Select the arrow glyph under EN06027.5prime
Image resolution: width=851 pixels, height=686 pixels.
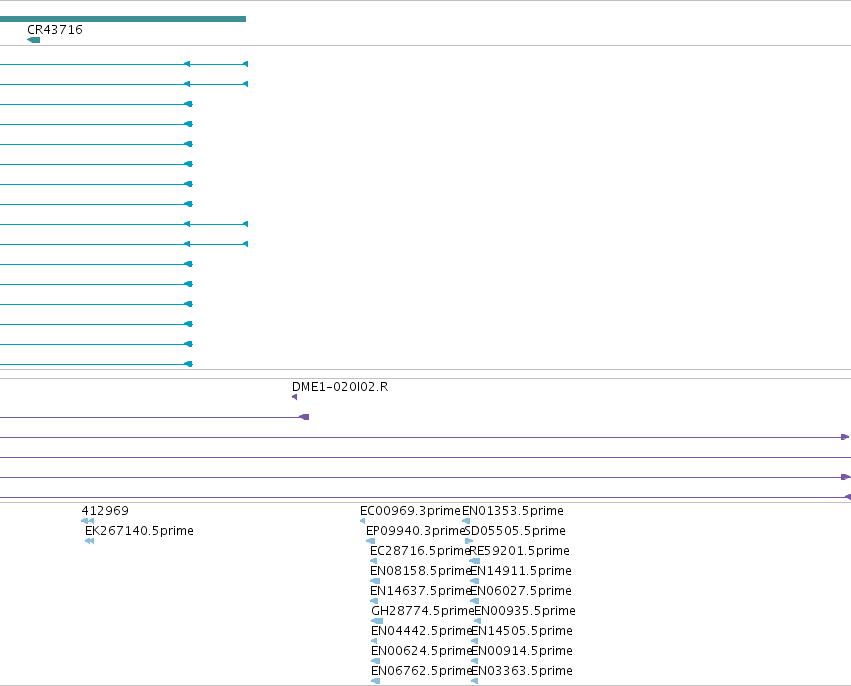474,601
